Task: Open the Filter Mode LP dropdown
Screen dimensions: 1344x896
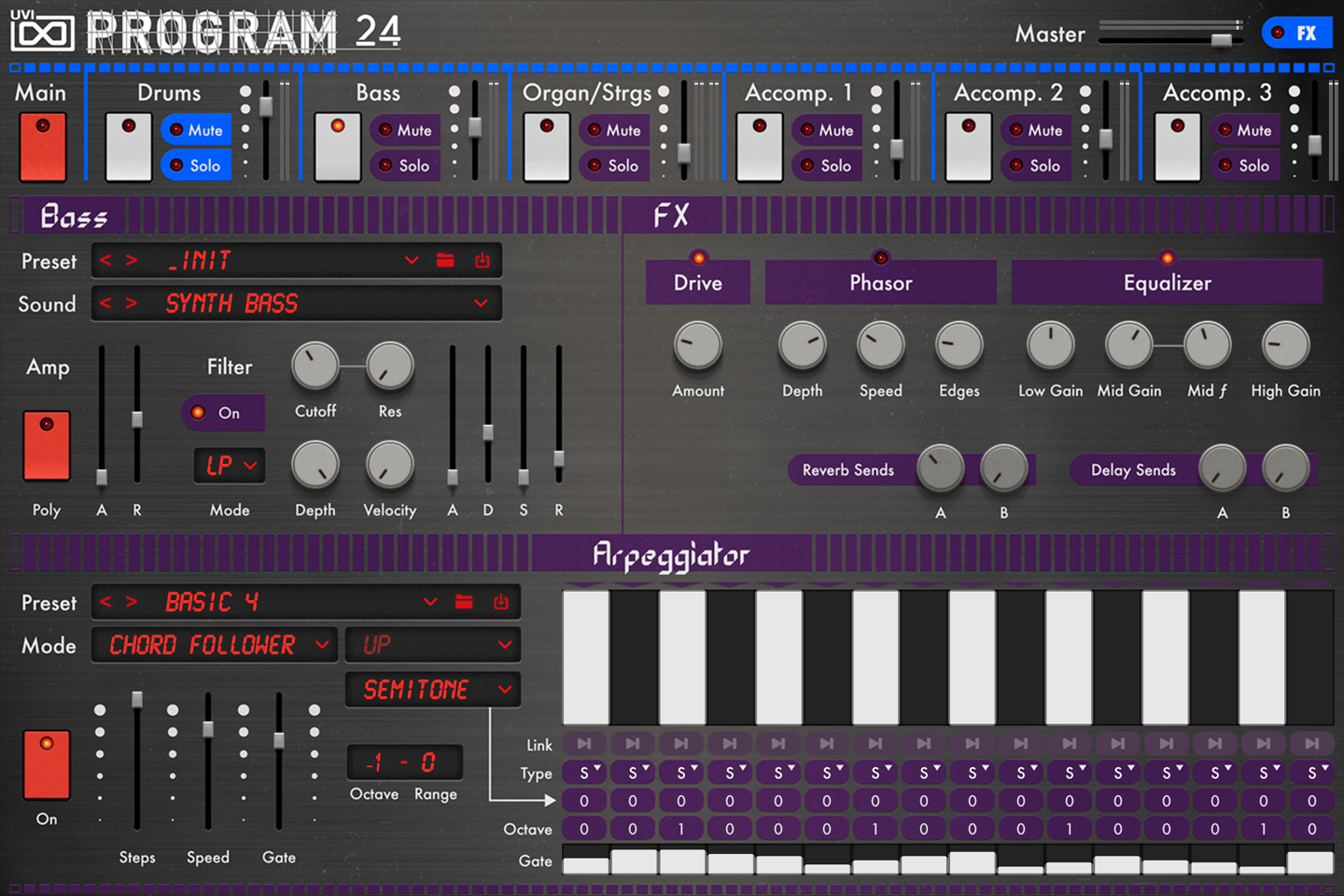Action: [x=230, y=465]
